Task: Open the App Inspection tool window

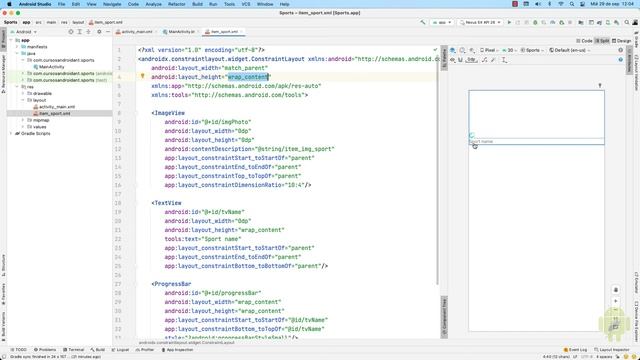Action: (x=178, y=350)
